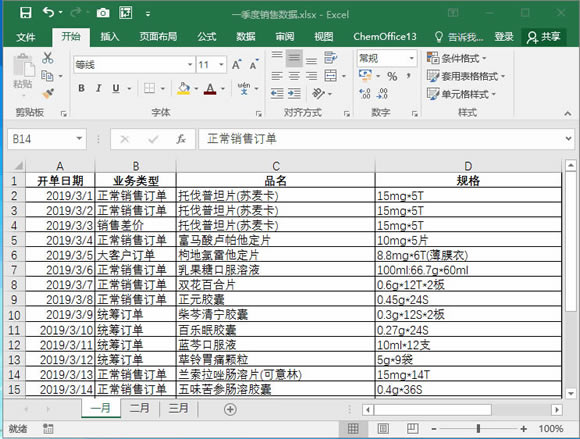The image size is (580, 439).
Task: Insert function with fx button
Action: pos(181,139)
